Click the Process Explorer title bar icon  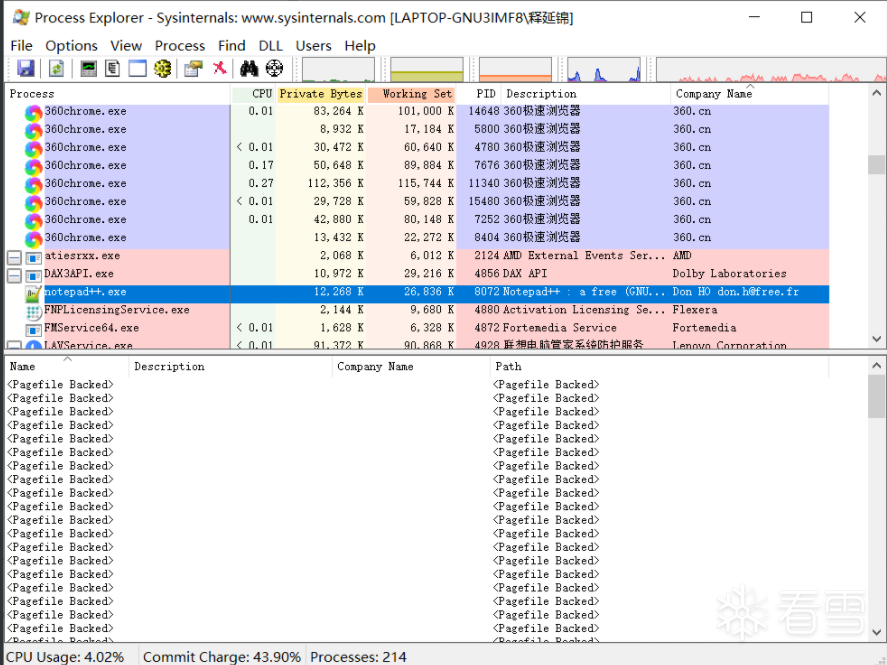(21, 18)
